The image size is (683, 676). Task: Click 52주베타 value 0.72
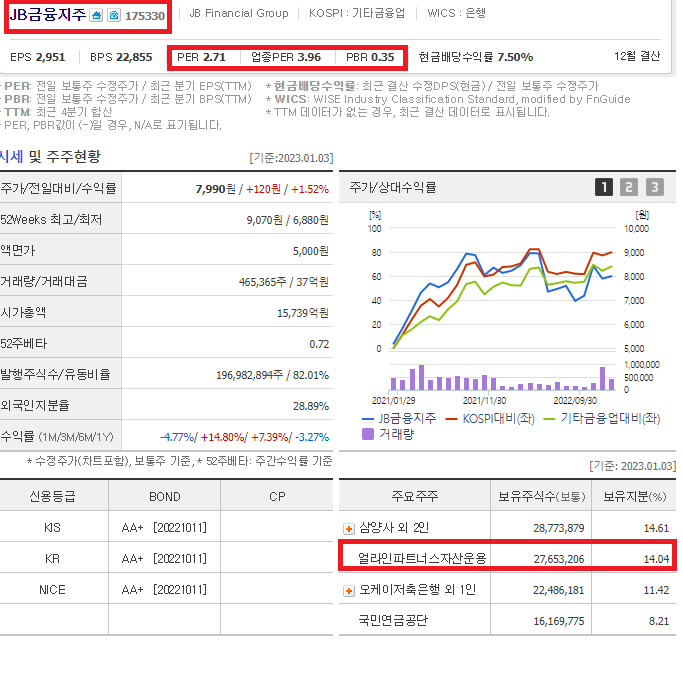coord(319,344)
